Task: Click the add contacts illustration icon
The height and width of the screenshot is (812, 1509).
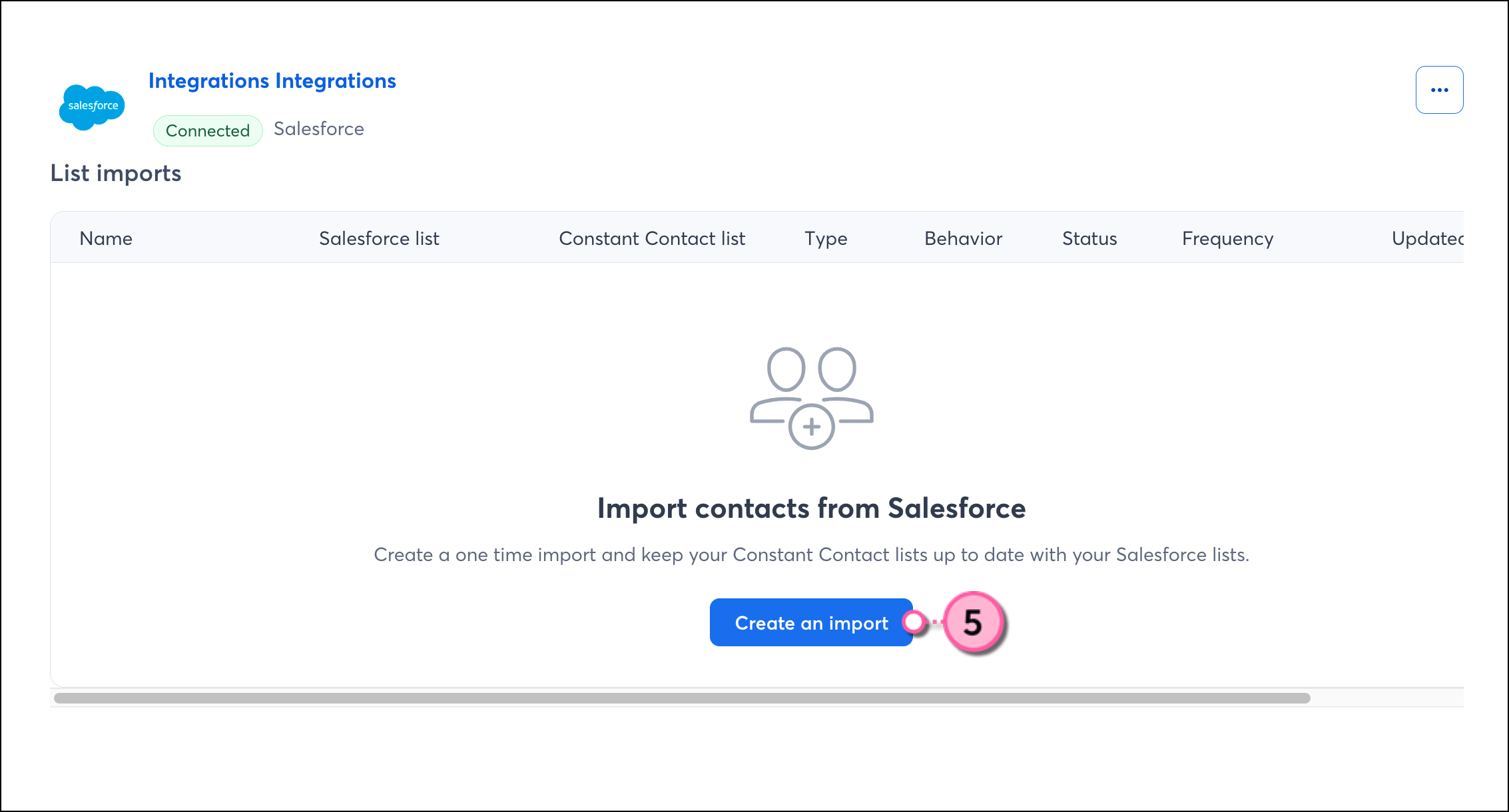Action: [x=811, y=398]
